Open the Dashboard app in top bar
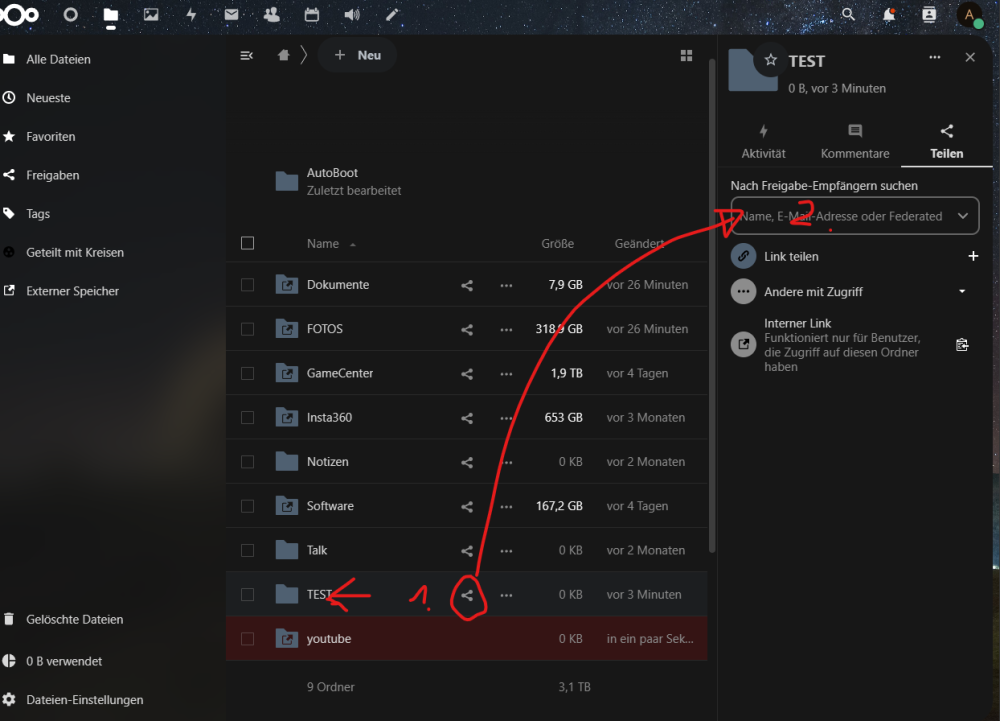 click(x=71, y=14)
